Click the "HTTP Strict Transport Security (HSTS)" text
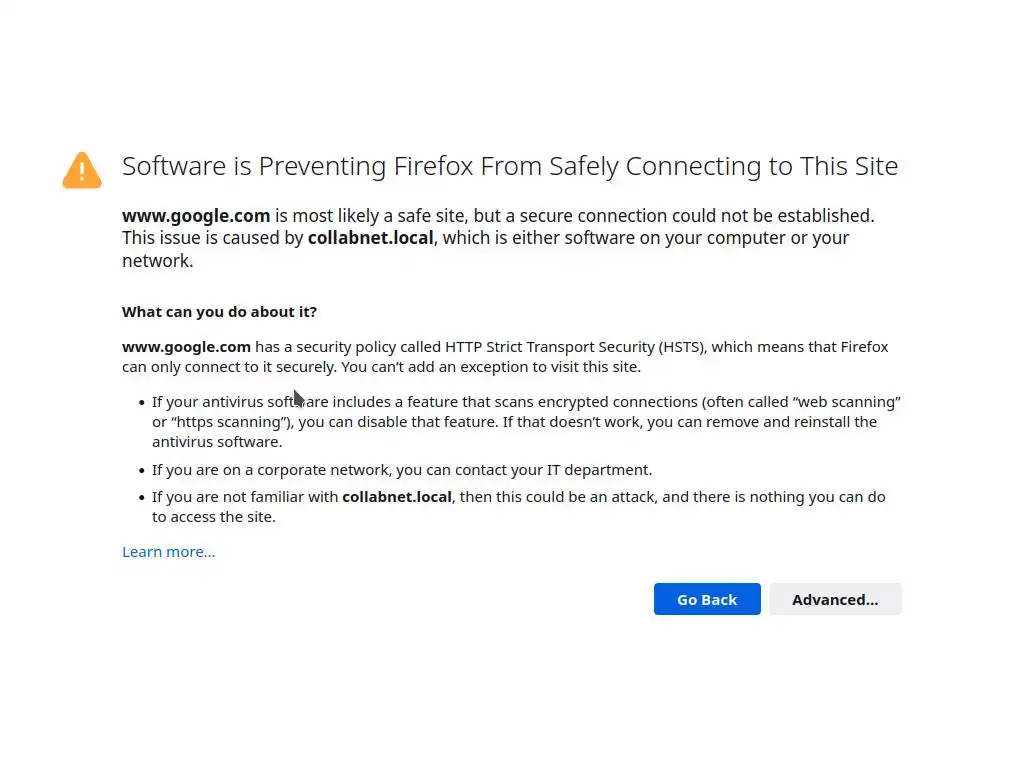This screenshot has height=768, width=1024. (x=575, y=347)
